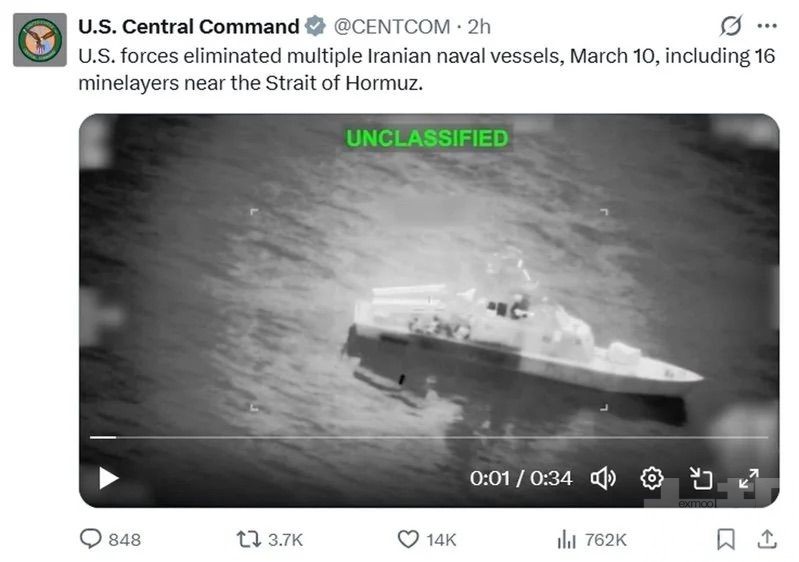Click the blue verified badge
The height and width of the screenshot is (562, 799).
[315, 26]
